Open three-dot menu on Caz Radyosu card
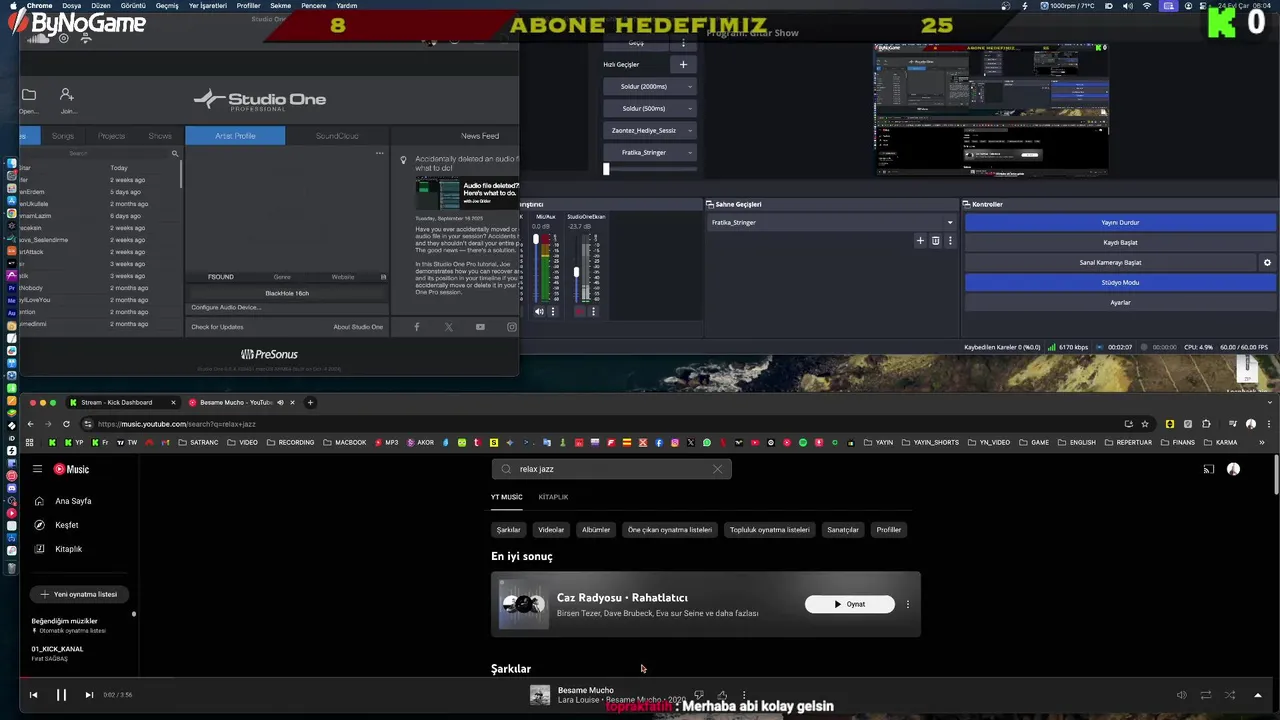 908,604
